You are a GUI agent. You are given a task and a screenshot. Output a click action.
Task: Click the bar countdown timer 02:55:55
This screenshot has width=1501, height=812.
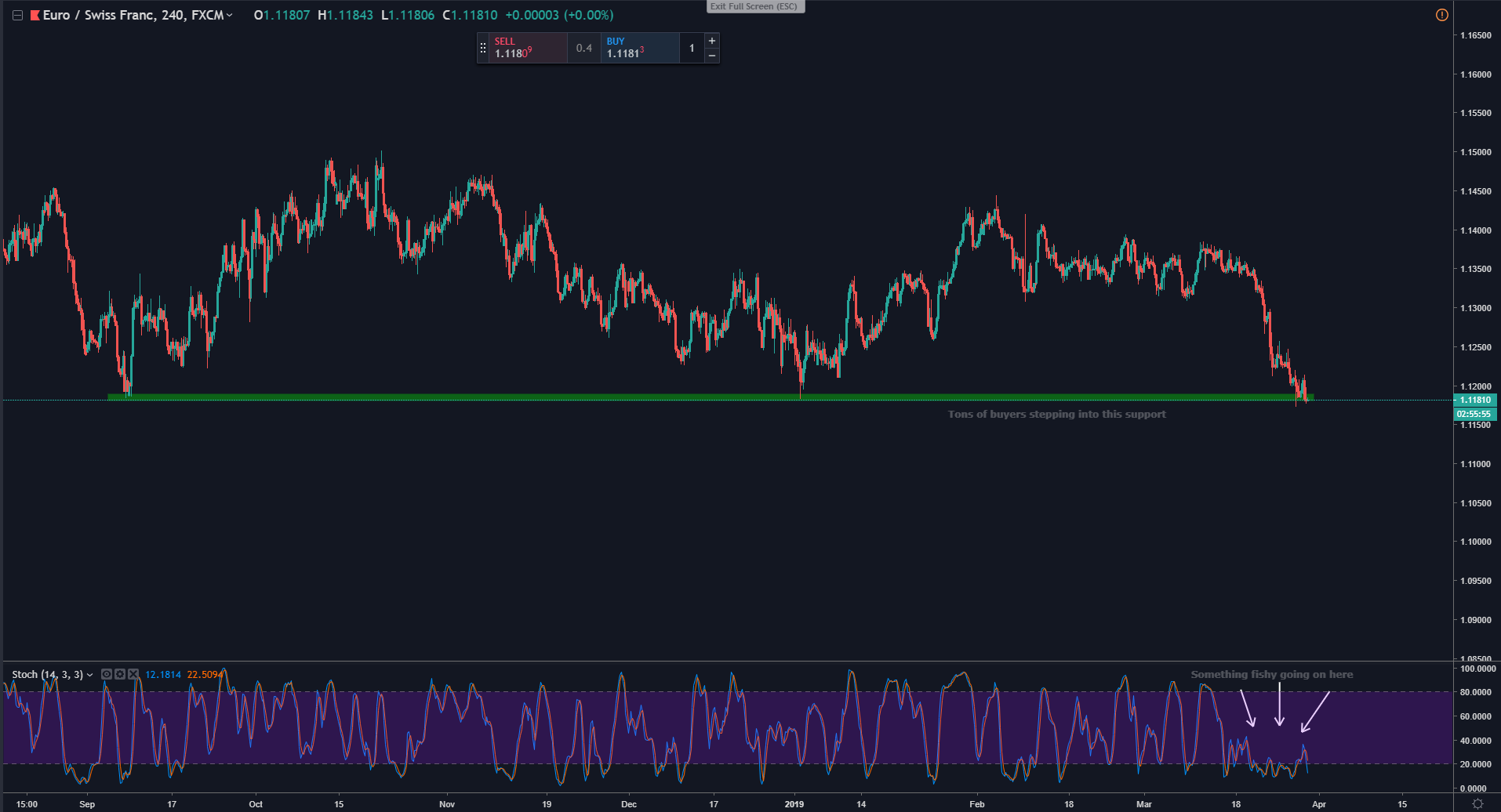click(1475, 414)
